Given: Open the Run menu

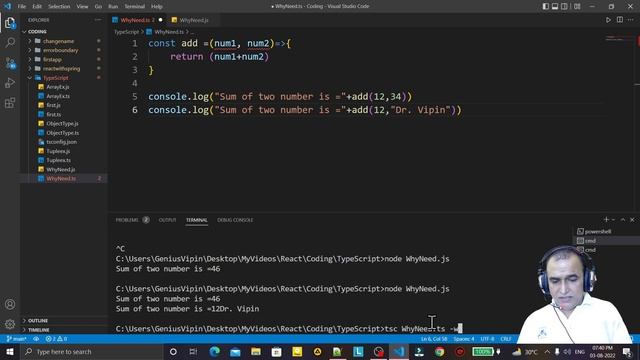Looking at the screenshot, I should tap(113, 6).
